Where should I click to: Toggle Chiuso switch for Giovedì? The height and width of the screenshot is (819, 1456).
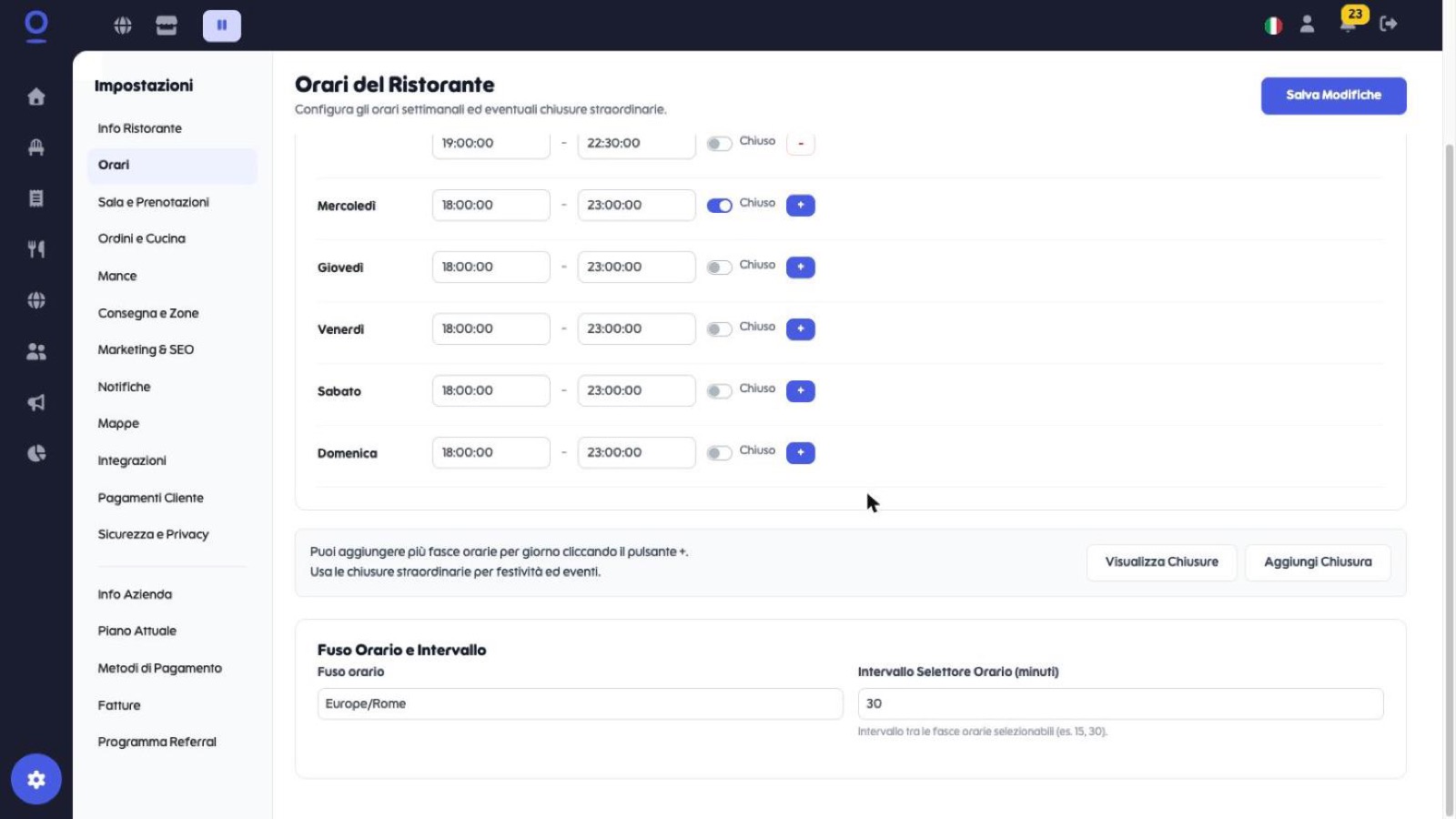[x=720, y=268]
